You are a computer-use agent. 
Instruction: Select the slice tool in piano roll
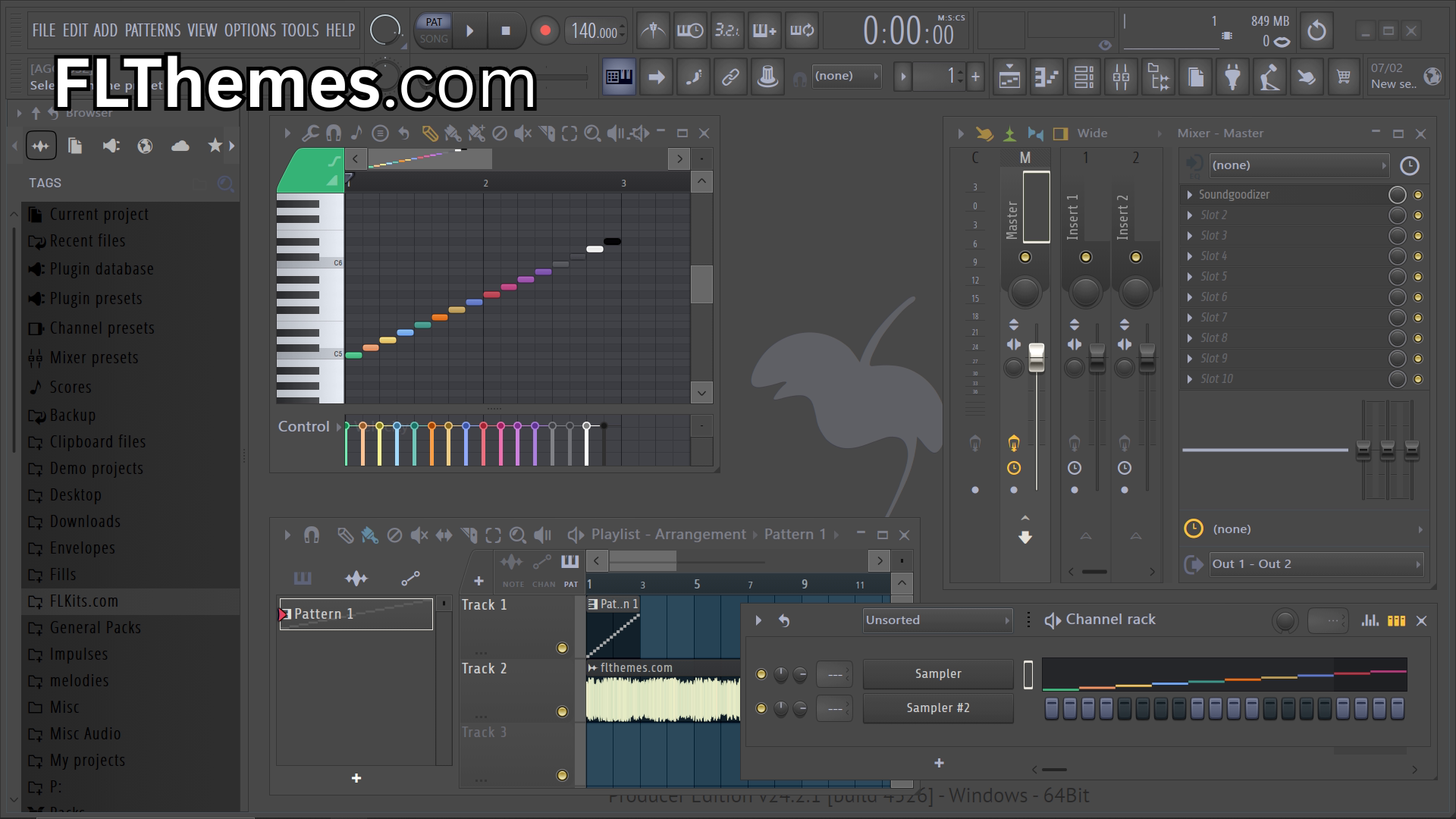pos(547,133)
